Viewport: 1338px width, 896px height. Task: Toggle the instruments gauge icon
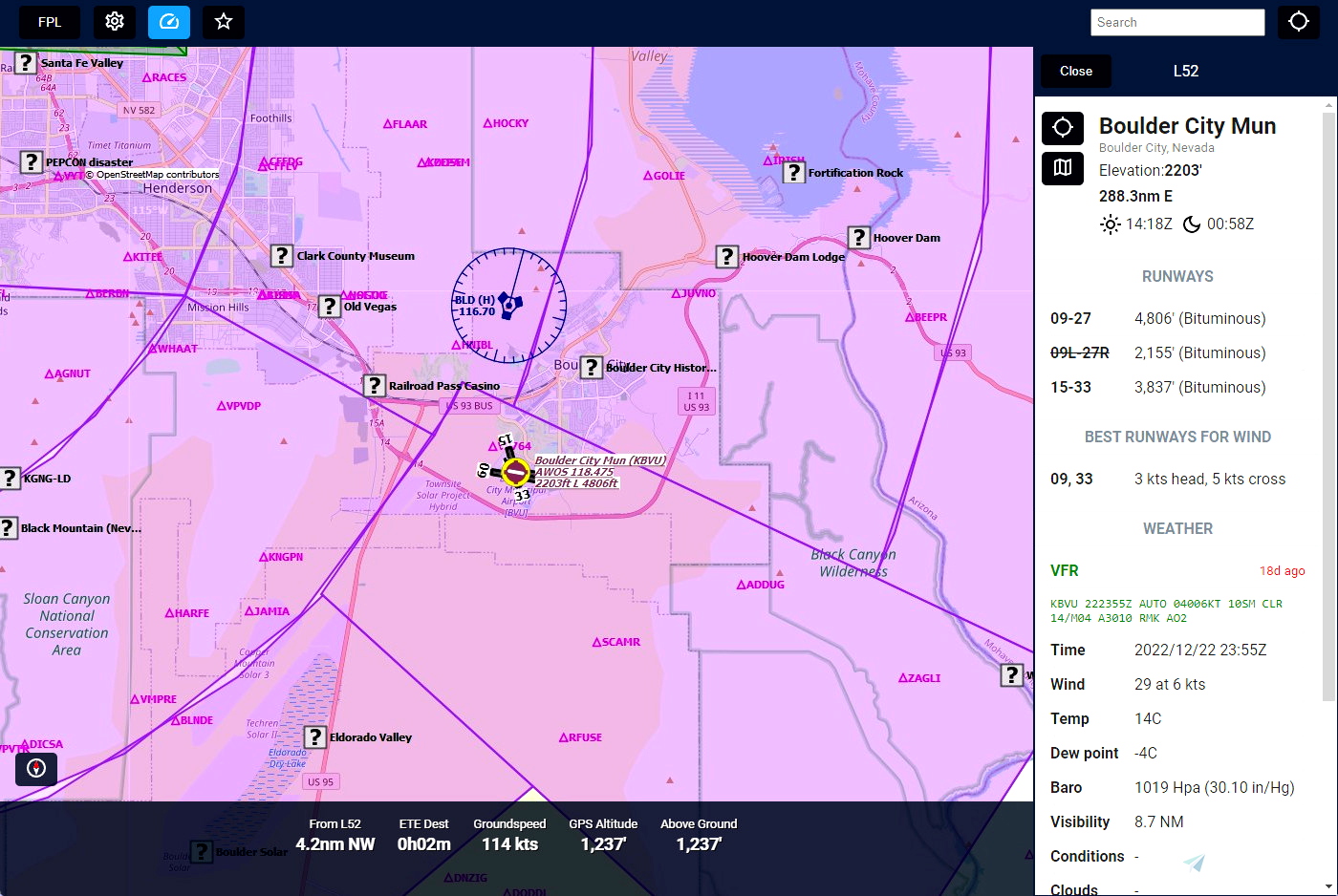pyautogui.click(x=169, y=22)
